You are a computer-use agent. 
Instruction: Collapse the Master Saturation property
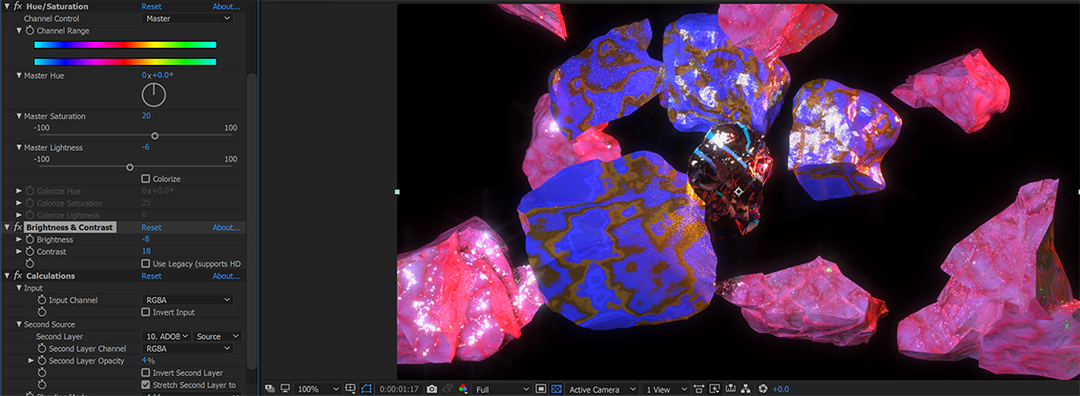(19, 116)
